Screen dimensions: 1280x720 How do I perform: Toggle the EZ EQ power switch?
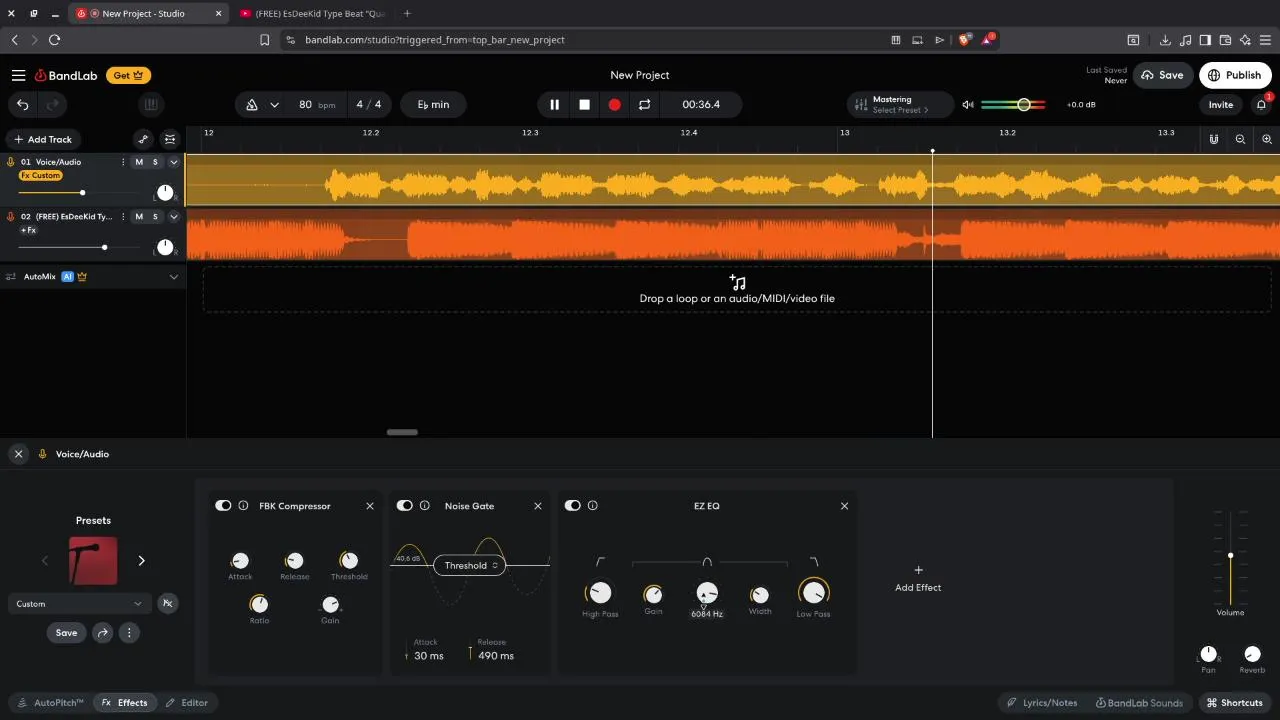572,506
